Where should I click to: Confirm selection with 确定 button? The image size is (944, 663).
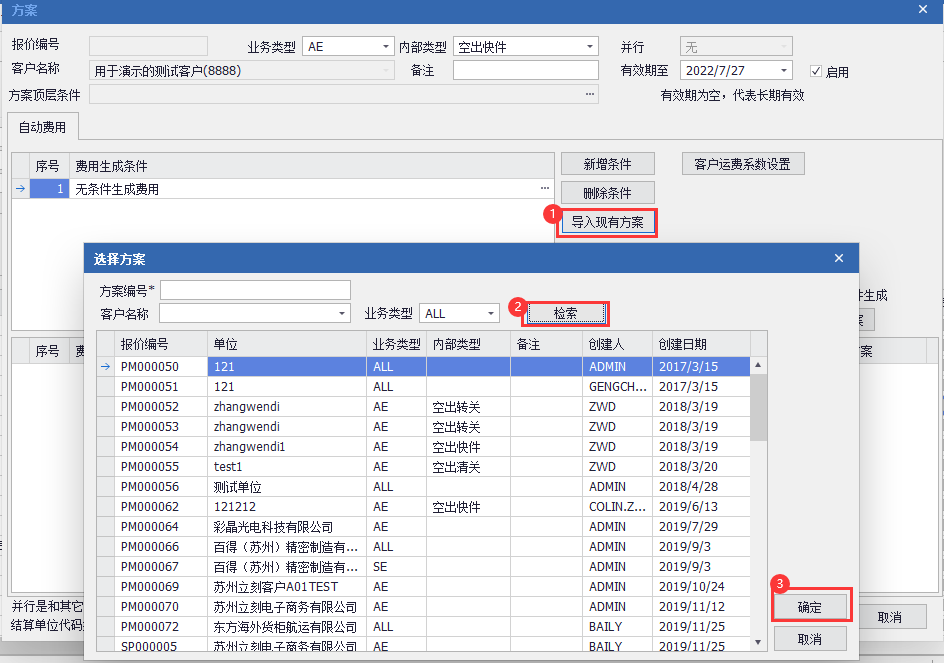(x=810, y=606)
